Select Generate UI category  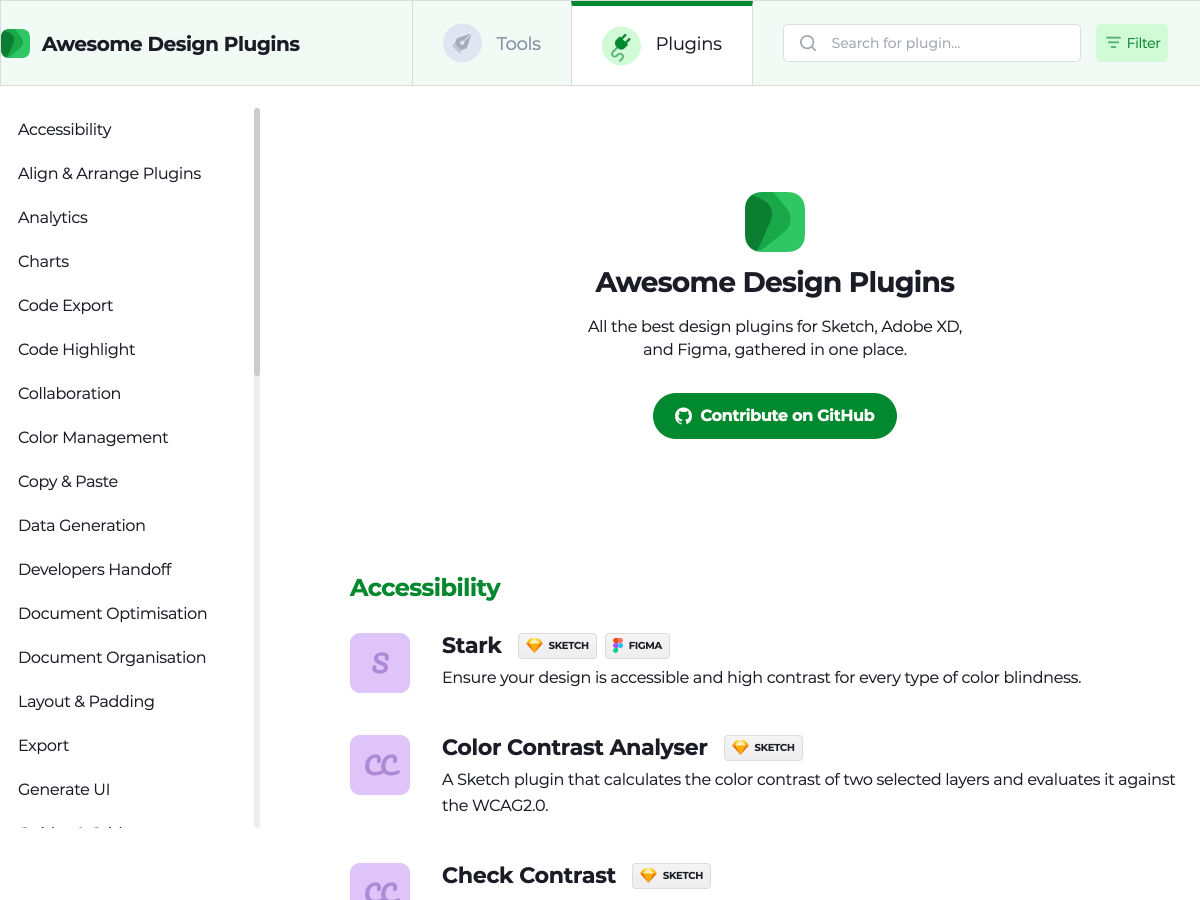click(64, 790)
